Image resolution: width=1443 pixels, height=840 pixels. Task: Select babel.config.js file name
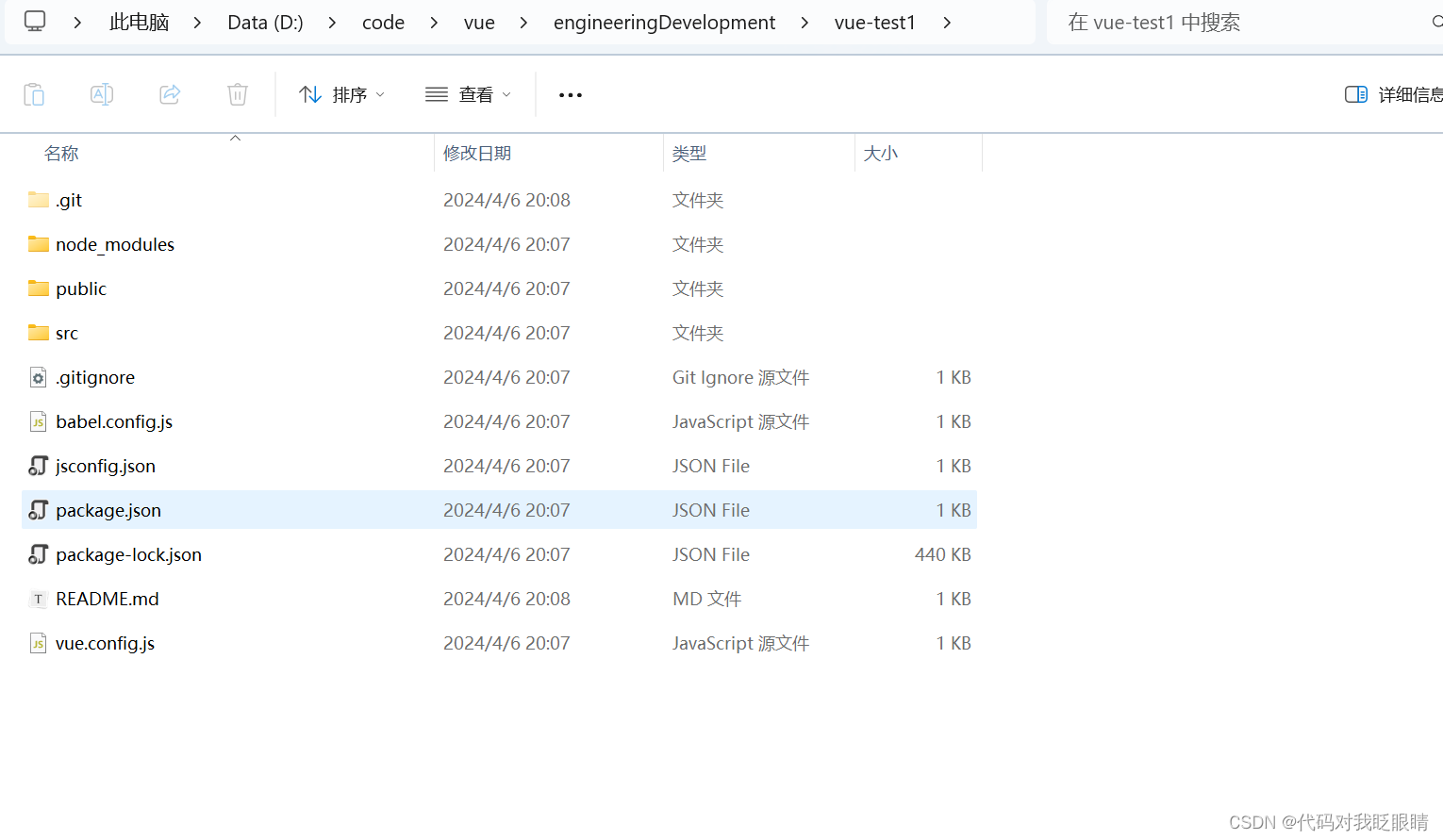pos(114,421)
